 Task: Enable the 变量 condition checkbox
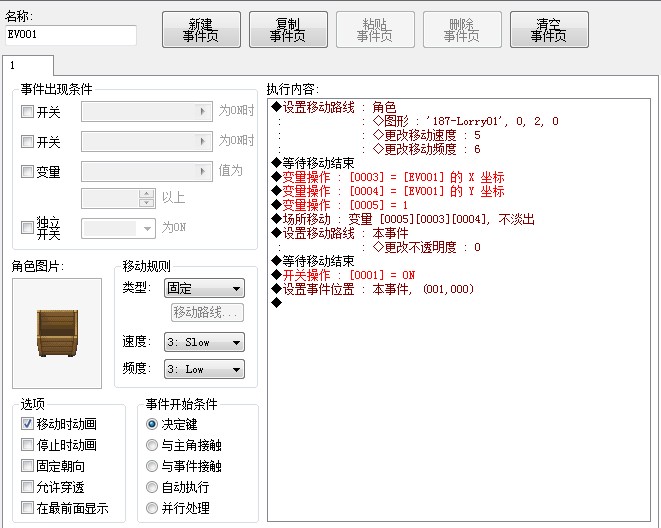tap(27, 172)
